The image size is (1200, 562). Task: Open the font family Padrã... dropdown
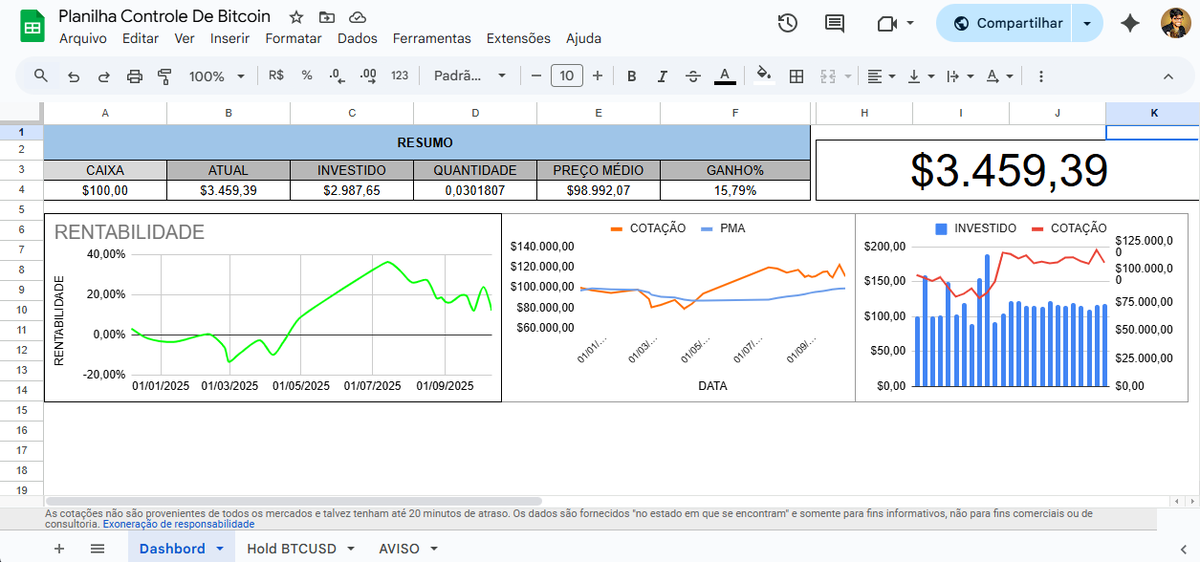tap(470, 76)
